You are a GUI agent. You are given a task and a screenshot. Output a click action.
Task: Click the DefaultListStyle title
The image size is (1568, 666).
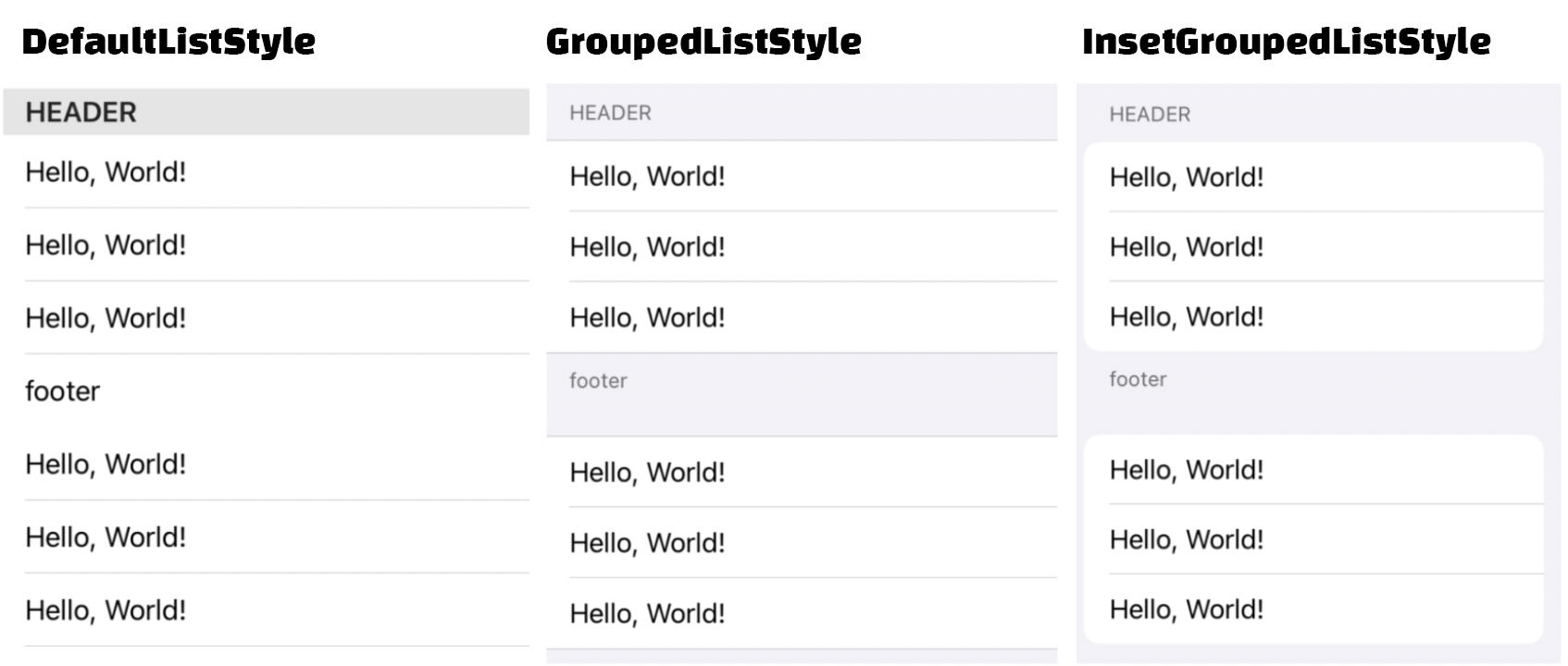coord(168,42)
